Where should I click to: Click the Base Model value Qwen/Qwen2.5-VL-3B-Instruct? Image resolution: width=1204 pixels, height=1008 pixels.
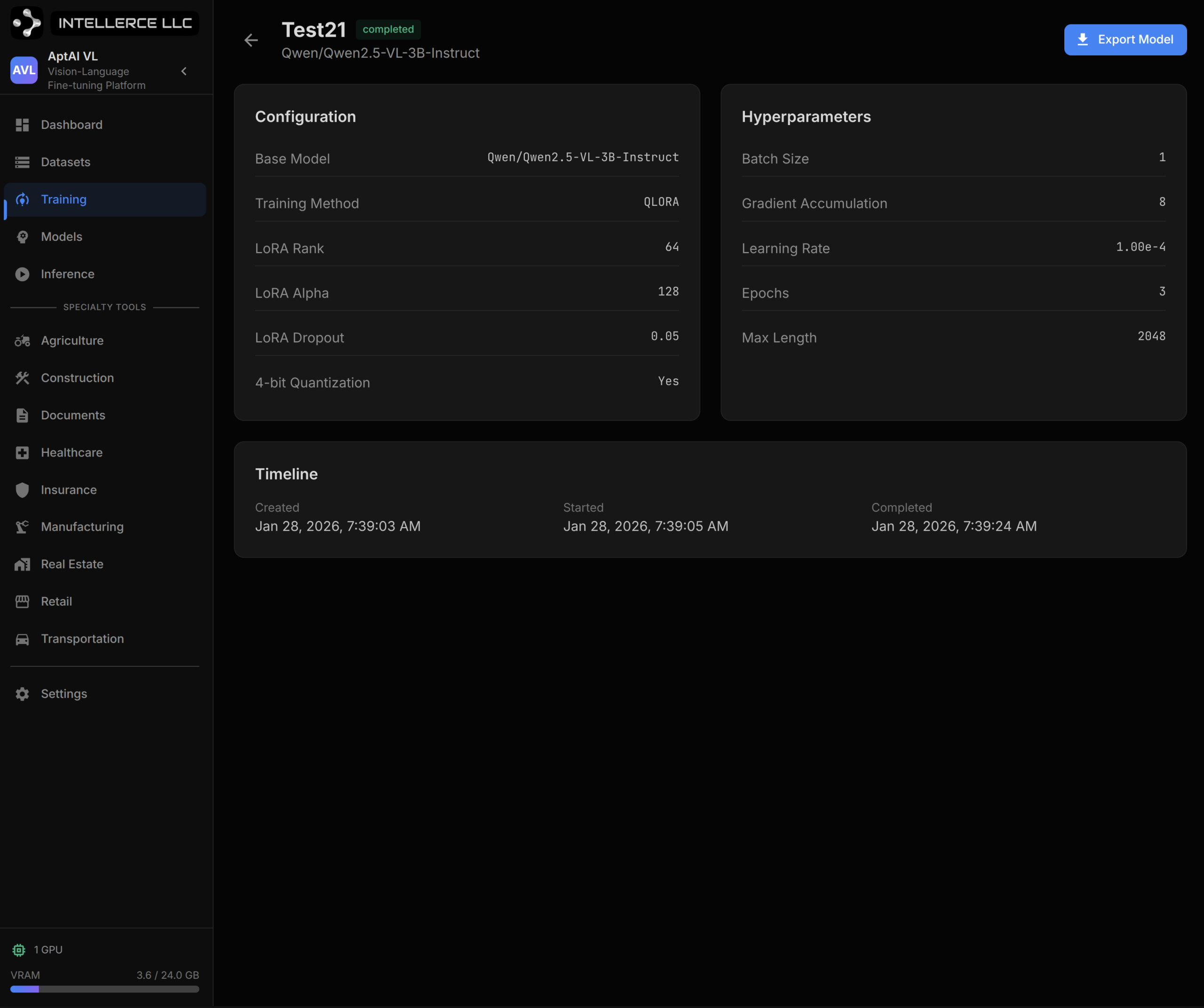tap(583, 157)
